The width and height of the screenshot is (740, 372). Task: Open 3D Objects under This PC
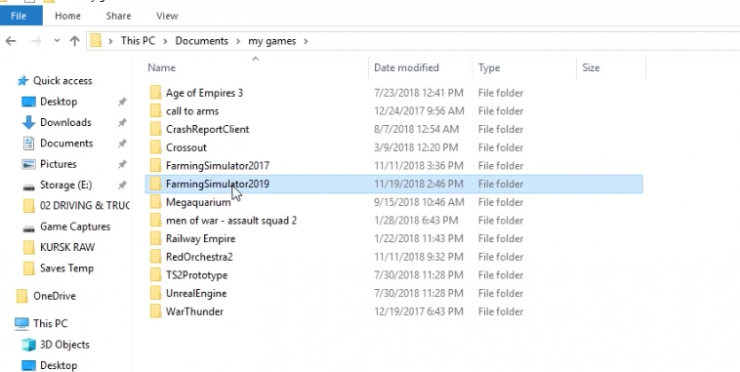point(65,344)
